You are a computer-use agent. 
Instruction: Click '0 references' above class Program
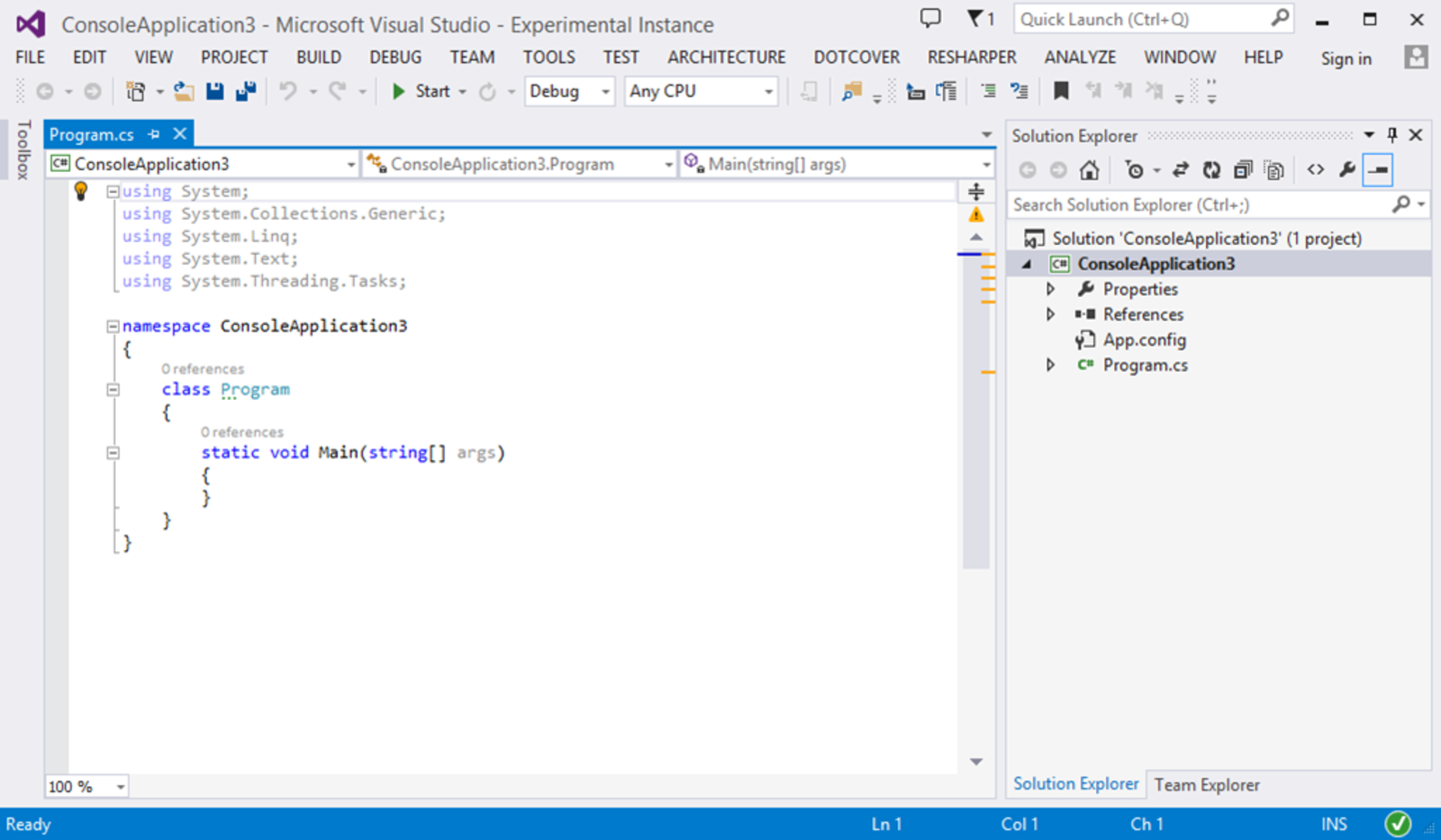pyautogui.click(x=203, y=369)
